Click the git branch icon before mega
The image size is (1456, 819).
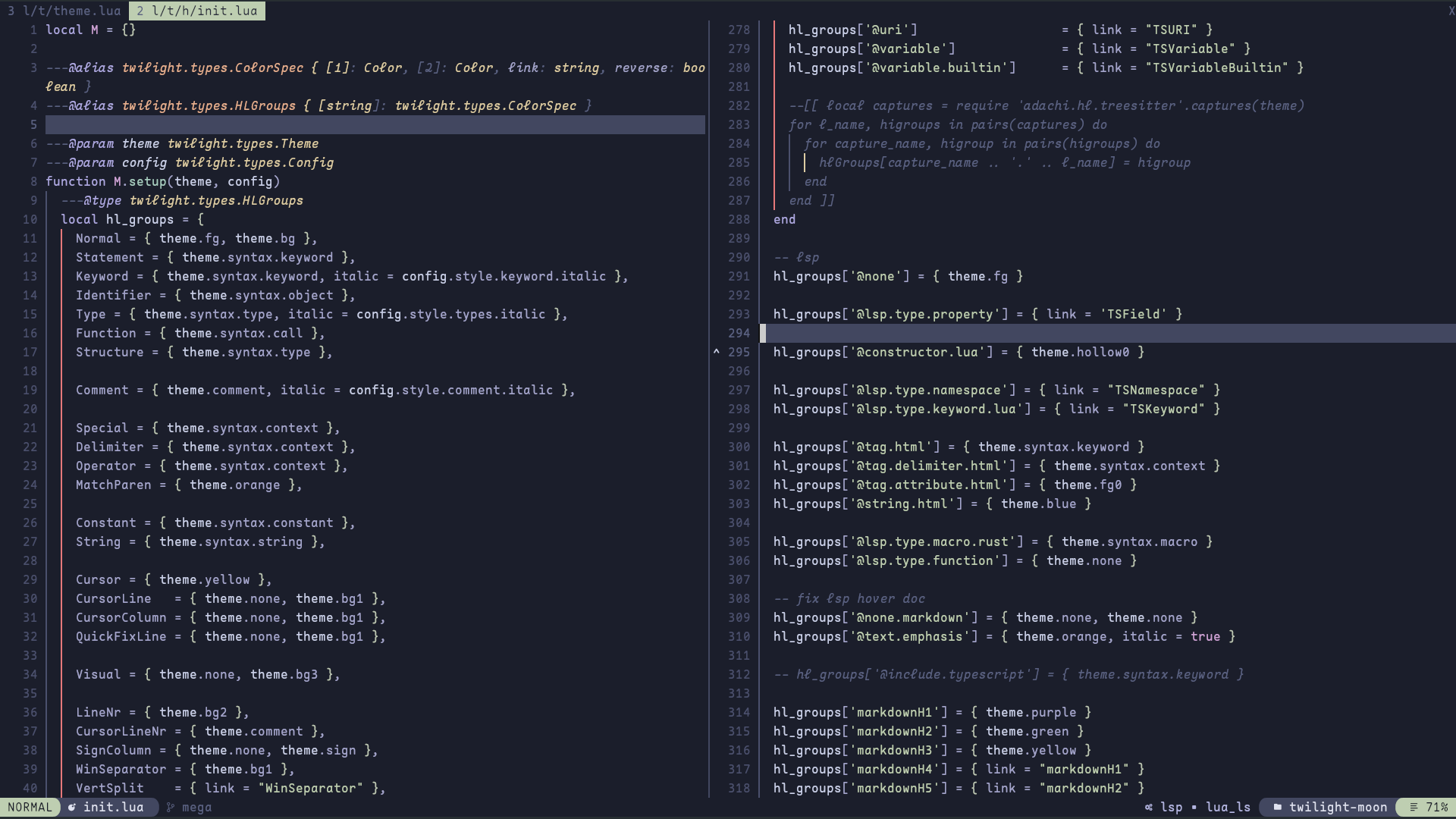(x=171, y=807)
